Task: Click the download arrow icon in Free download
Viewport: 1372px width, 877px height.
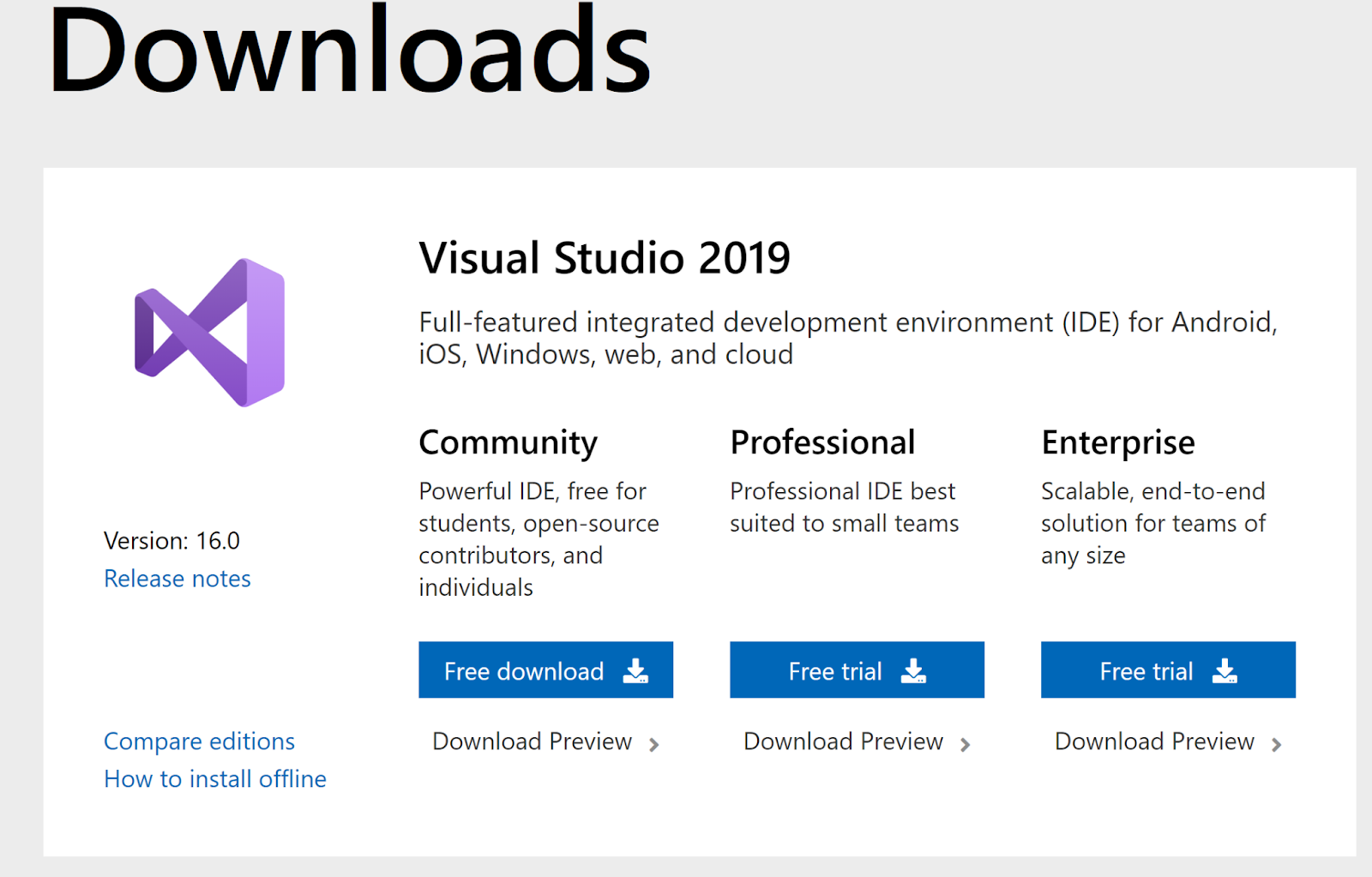Action: coord(635,670)
